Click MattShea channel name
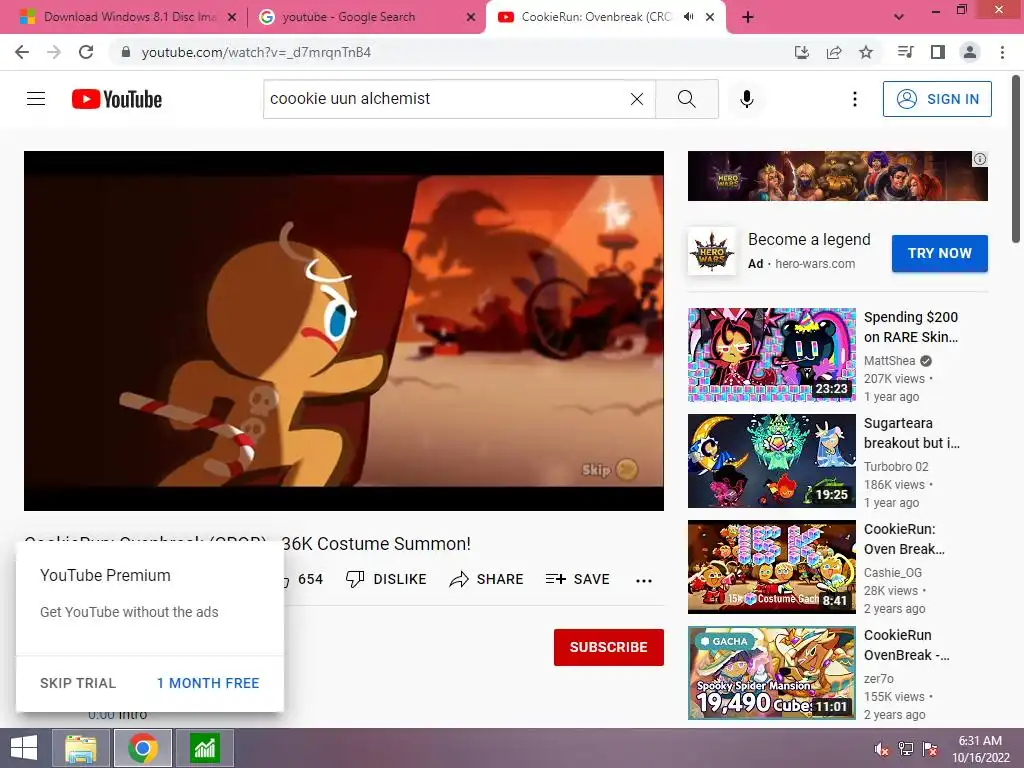Viewport: 1024px width, 768px height. tap(889, 360)
